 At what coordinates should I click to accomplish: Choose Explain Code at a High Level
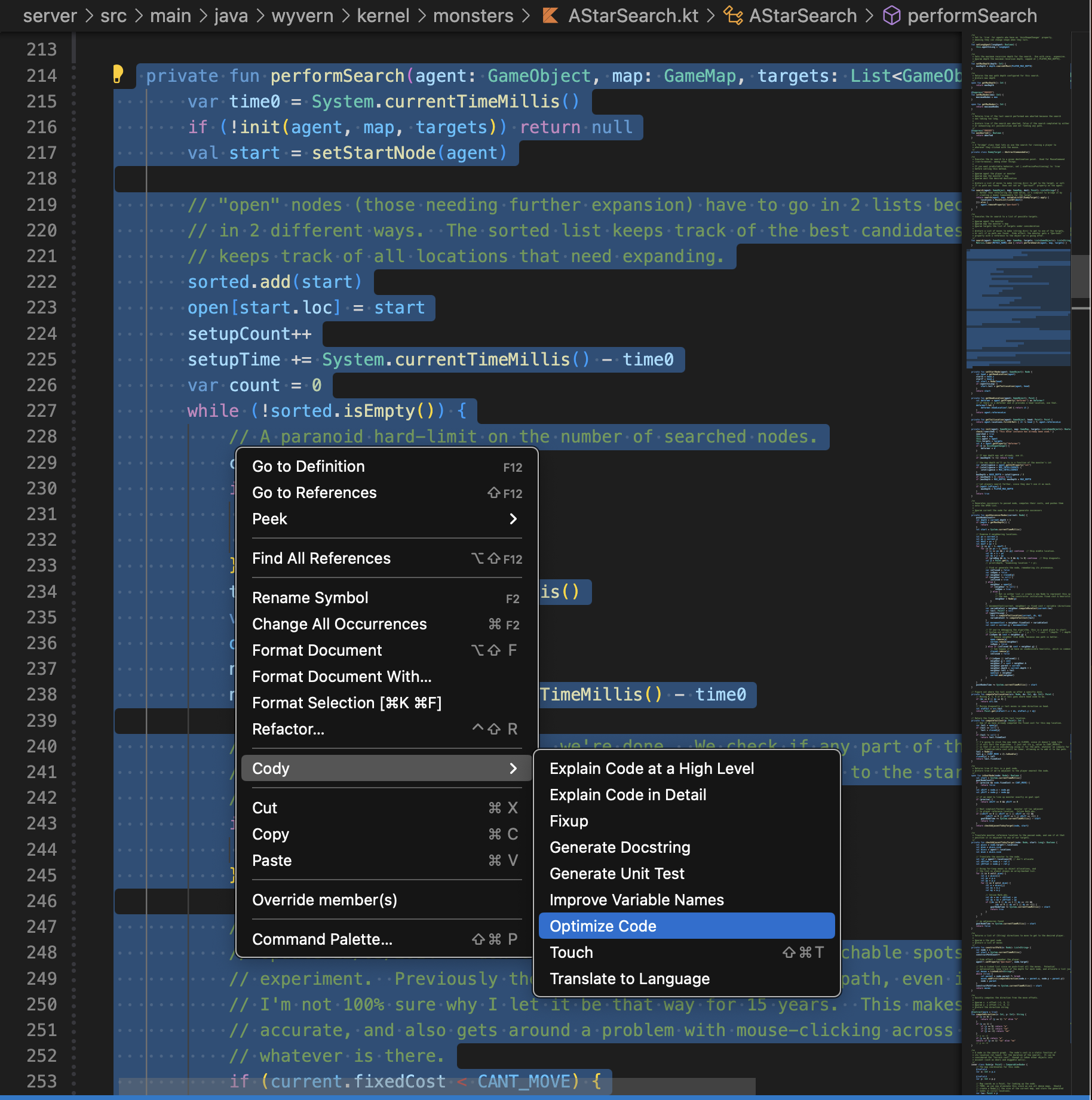tap(686, 769)
